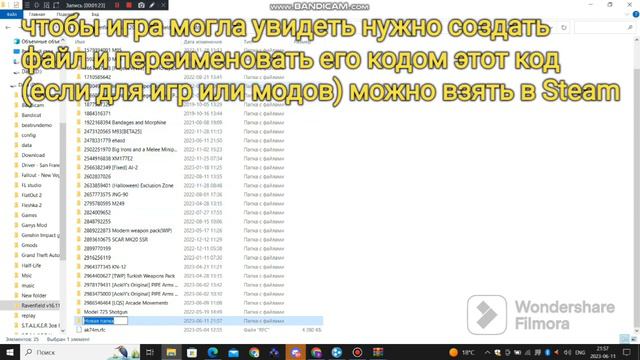Open data folder in navigation pane

[27, 145]
